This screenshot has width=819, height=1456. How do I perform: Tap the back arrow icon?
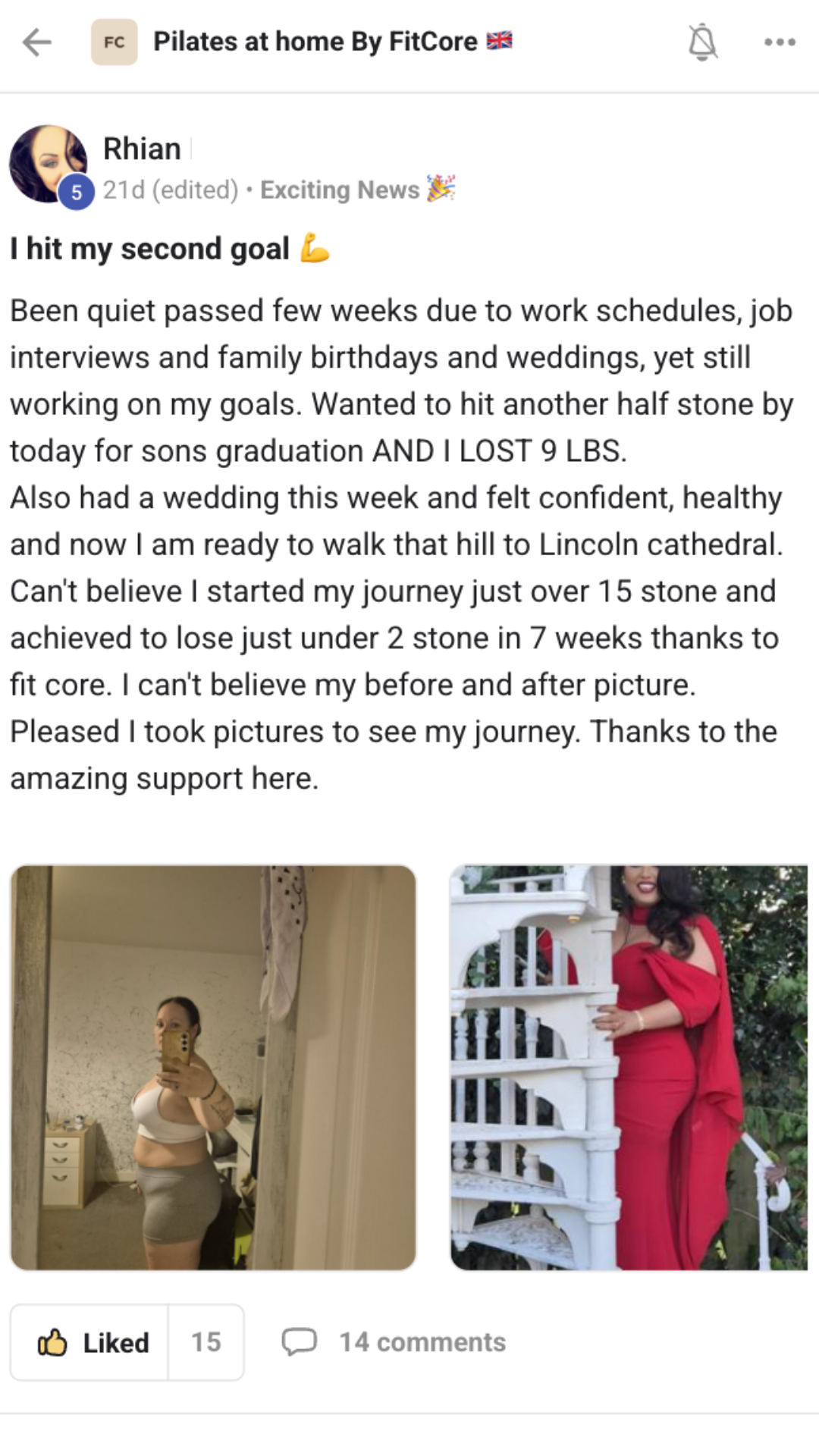36,42
